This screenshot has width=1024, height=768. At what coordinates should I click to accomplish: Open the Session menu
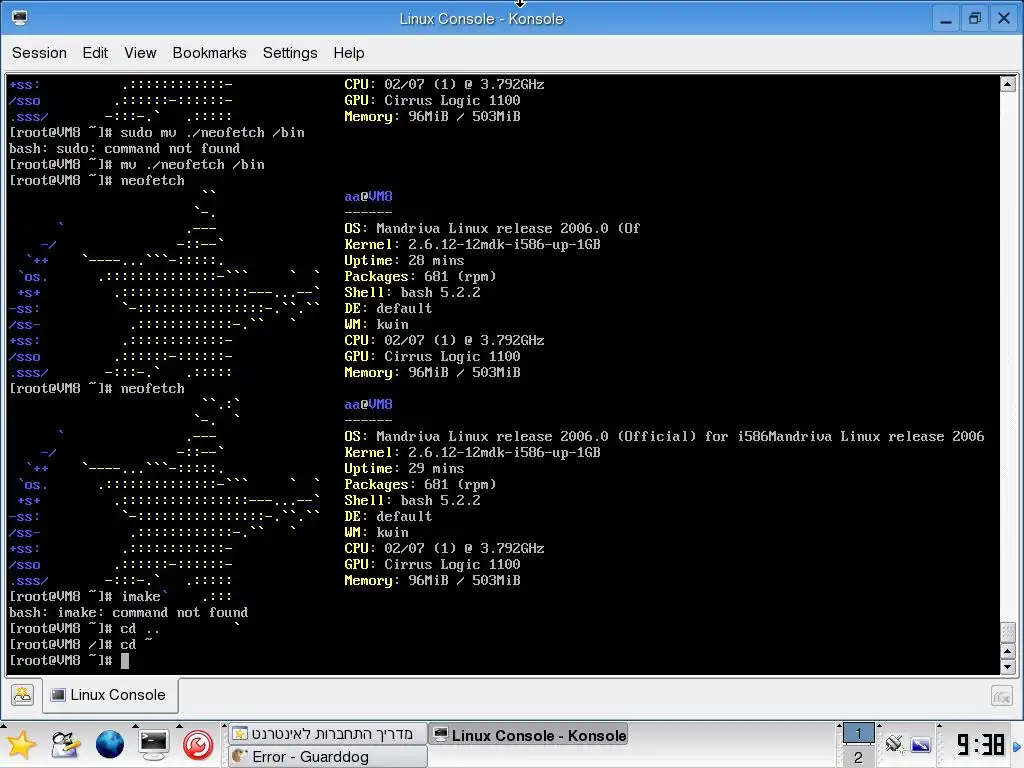coord(39,53)
